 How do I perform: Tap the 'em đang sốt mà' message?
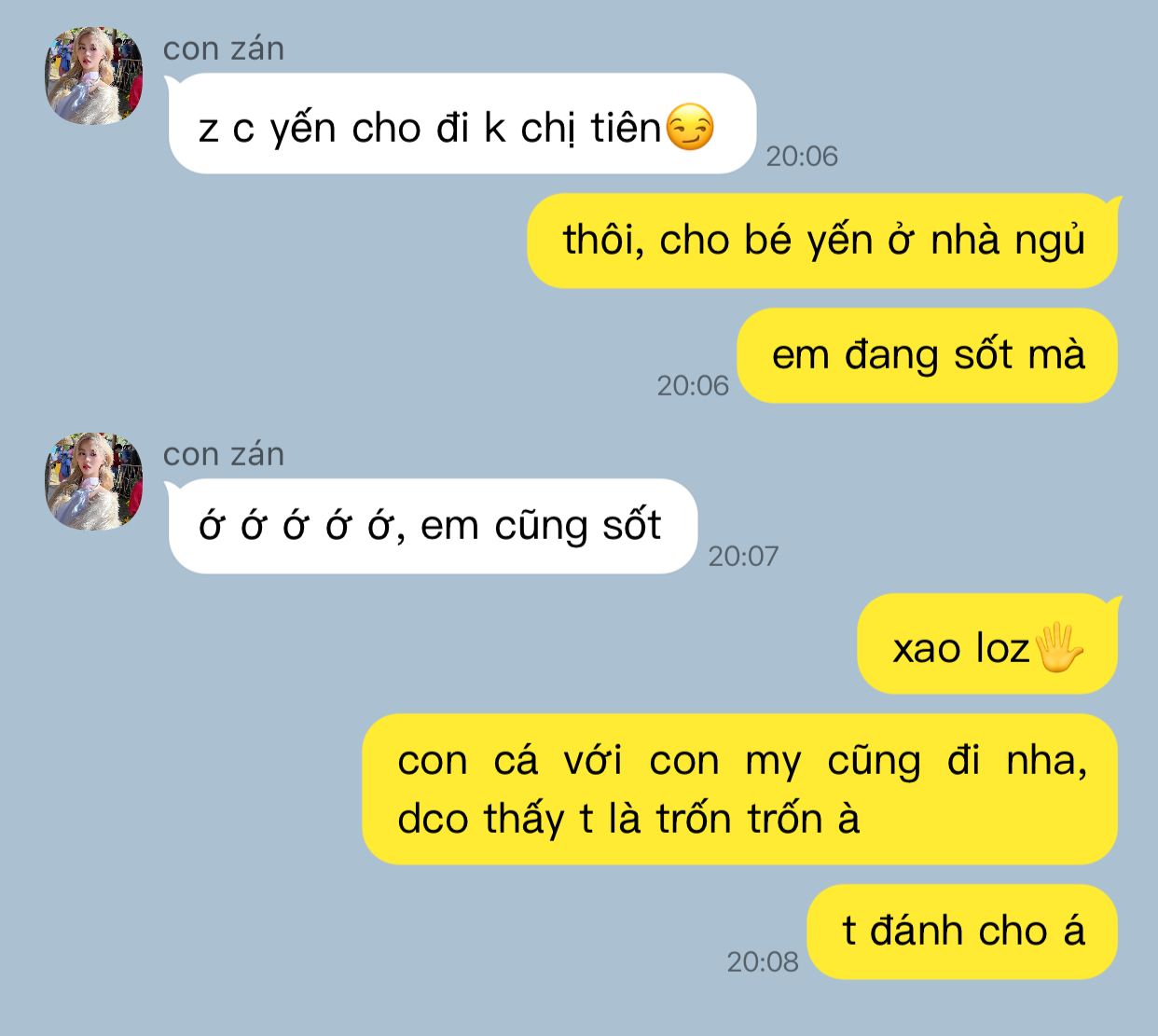[928, 355]
